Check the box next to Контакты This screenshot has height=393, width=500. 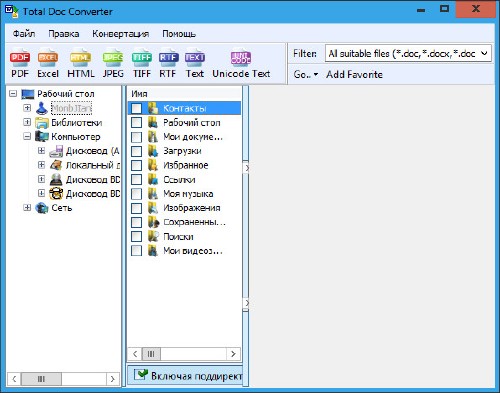point(136,108)
